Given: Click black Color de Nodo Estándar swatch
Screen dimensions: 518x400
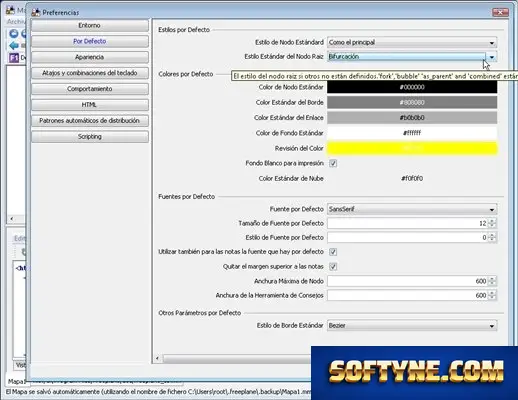Looking at the screenshot, I should (x=412, y=87).
